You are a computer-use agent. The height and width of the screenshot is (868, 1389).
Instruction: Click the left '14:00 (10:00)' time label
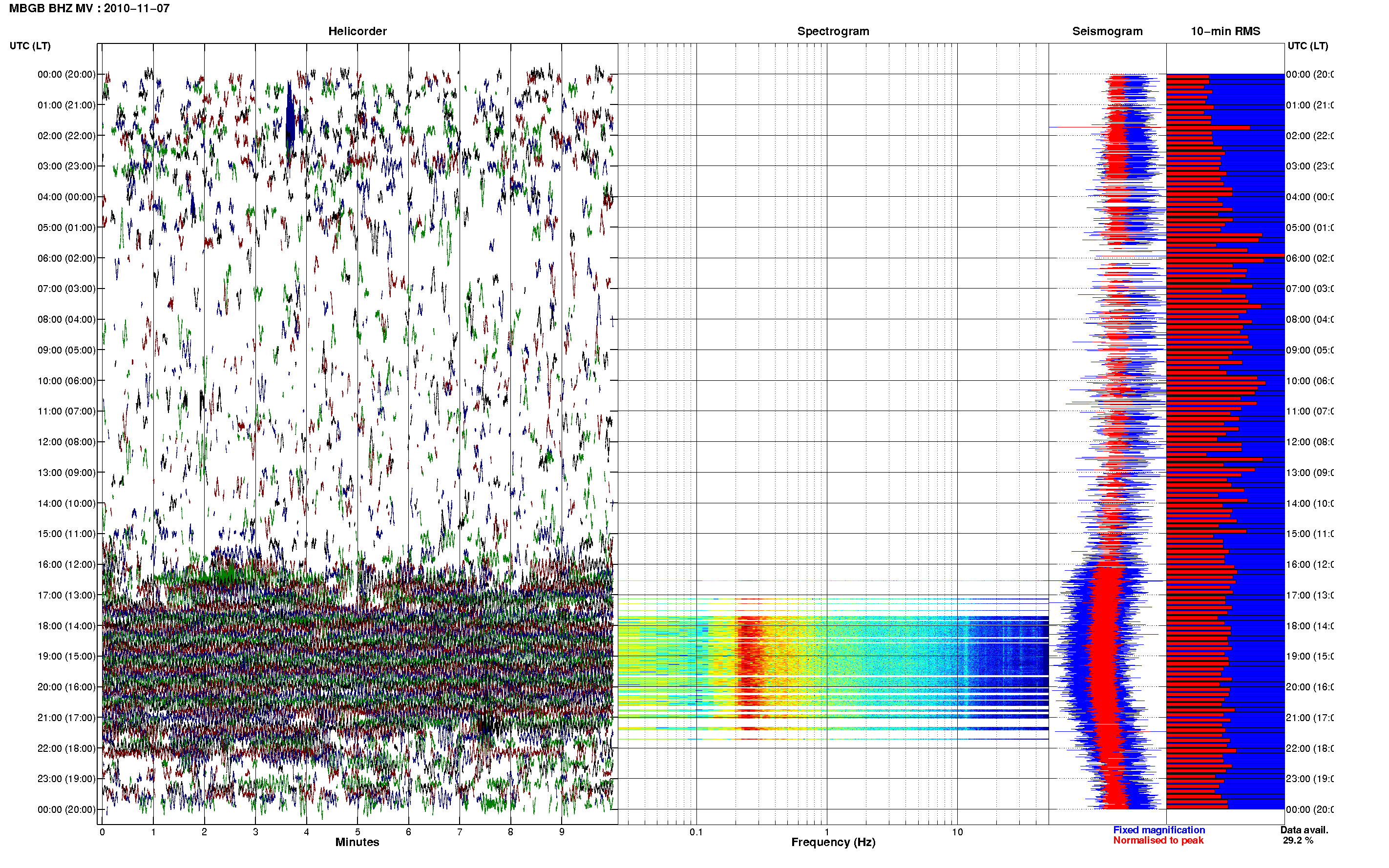pyautogui.click(x=66, y=503)
